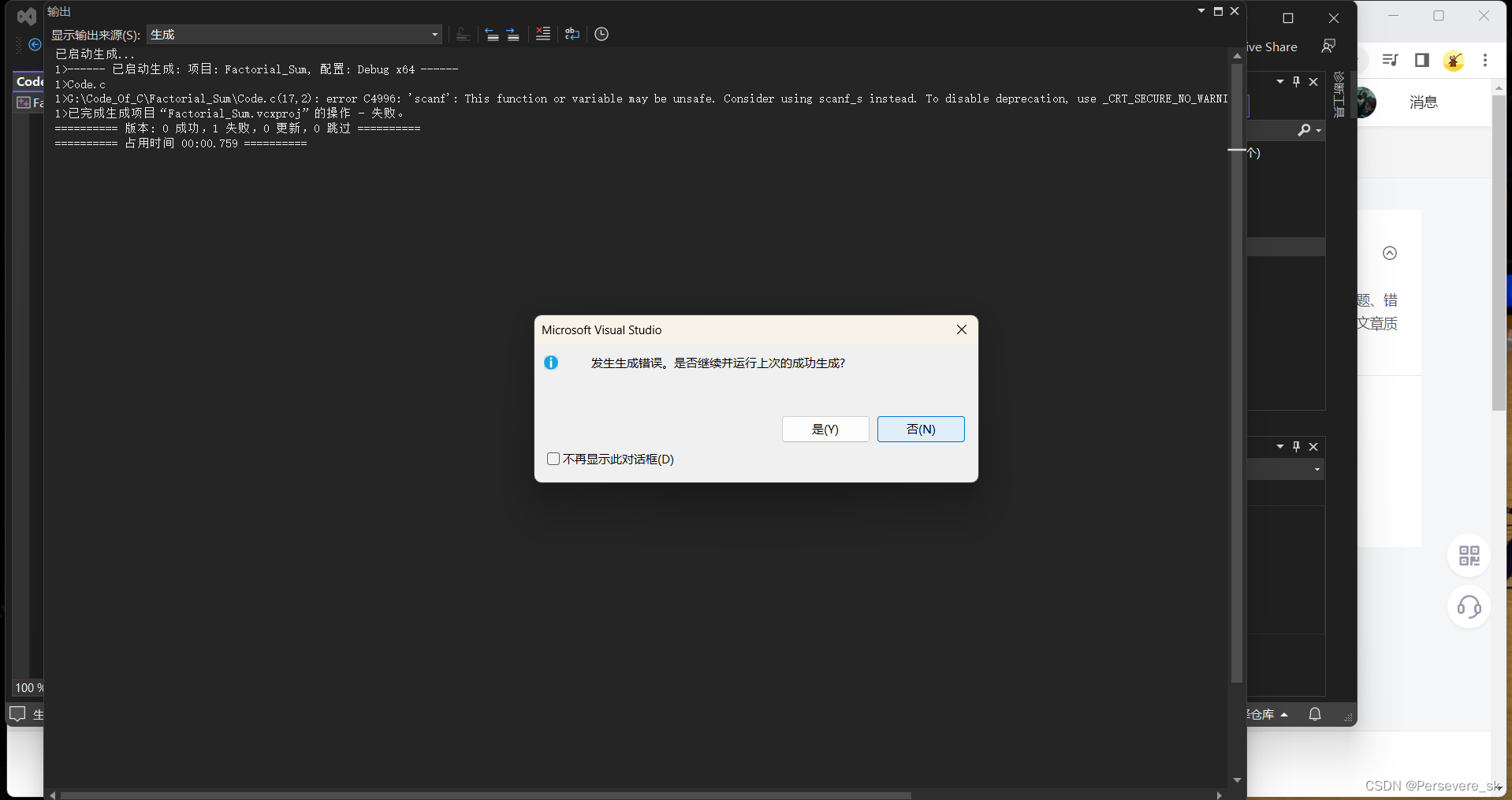Click the browser profile avatar icon
This screenshot has height=800, width=1512.
coord(1454,60)
